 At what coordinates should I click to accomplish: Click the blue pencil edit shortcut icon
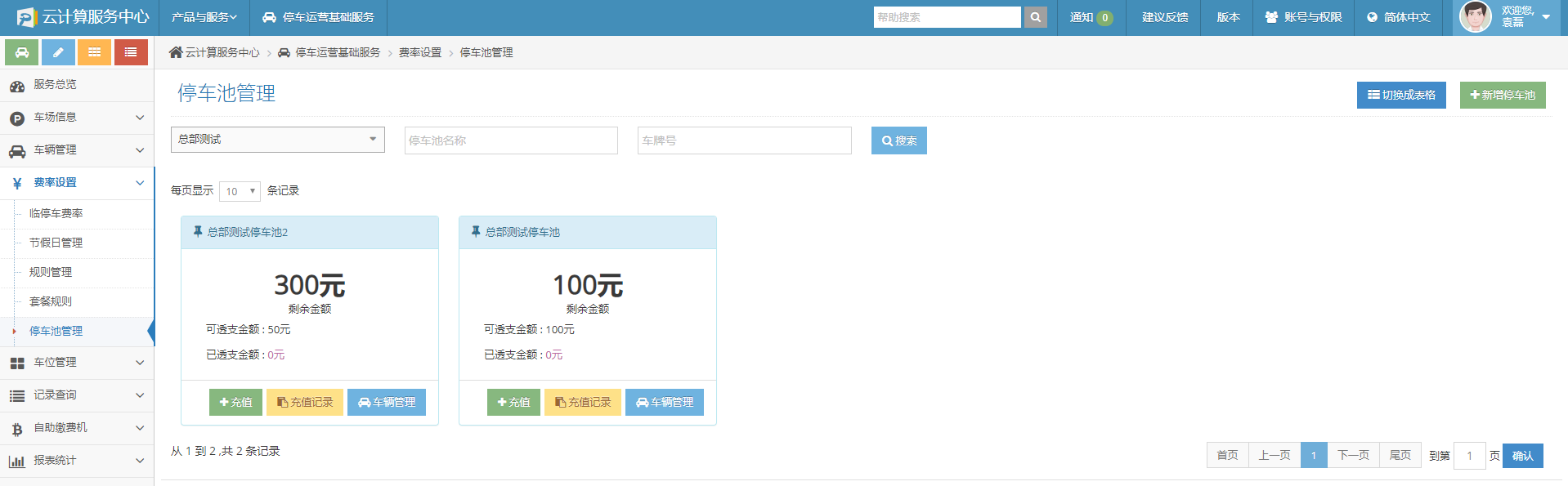58,52
